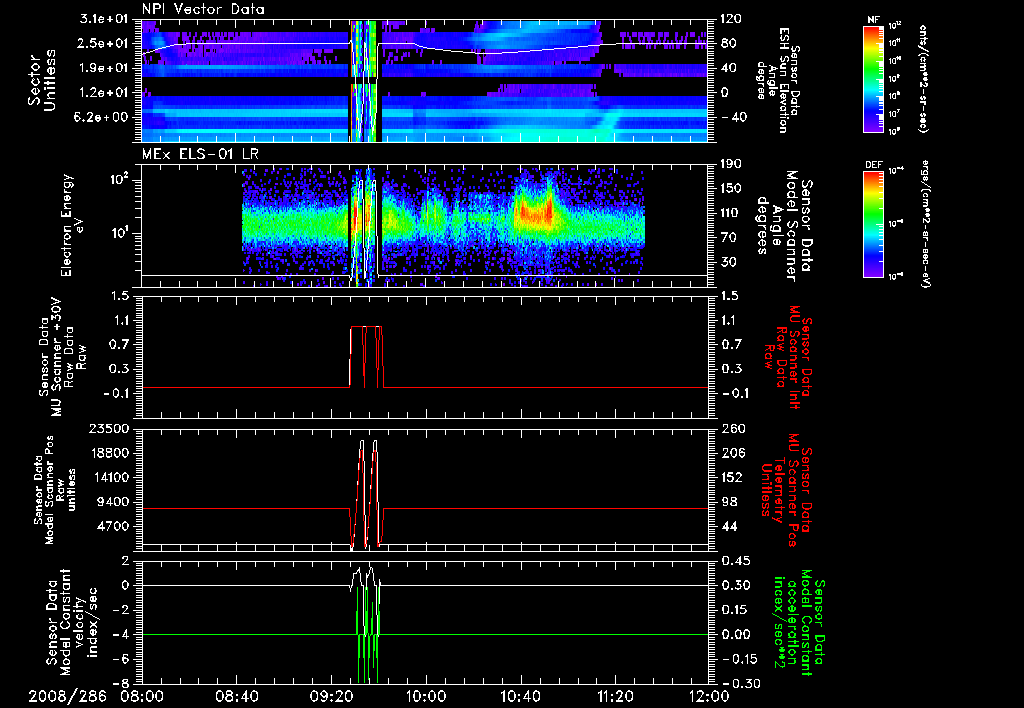Image resolution: width=1024 pixels, height=708 pixels.
Task: Click the 23500 scanner position tick label
Action: [108, 428]
